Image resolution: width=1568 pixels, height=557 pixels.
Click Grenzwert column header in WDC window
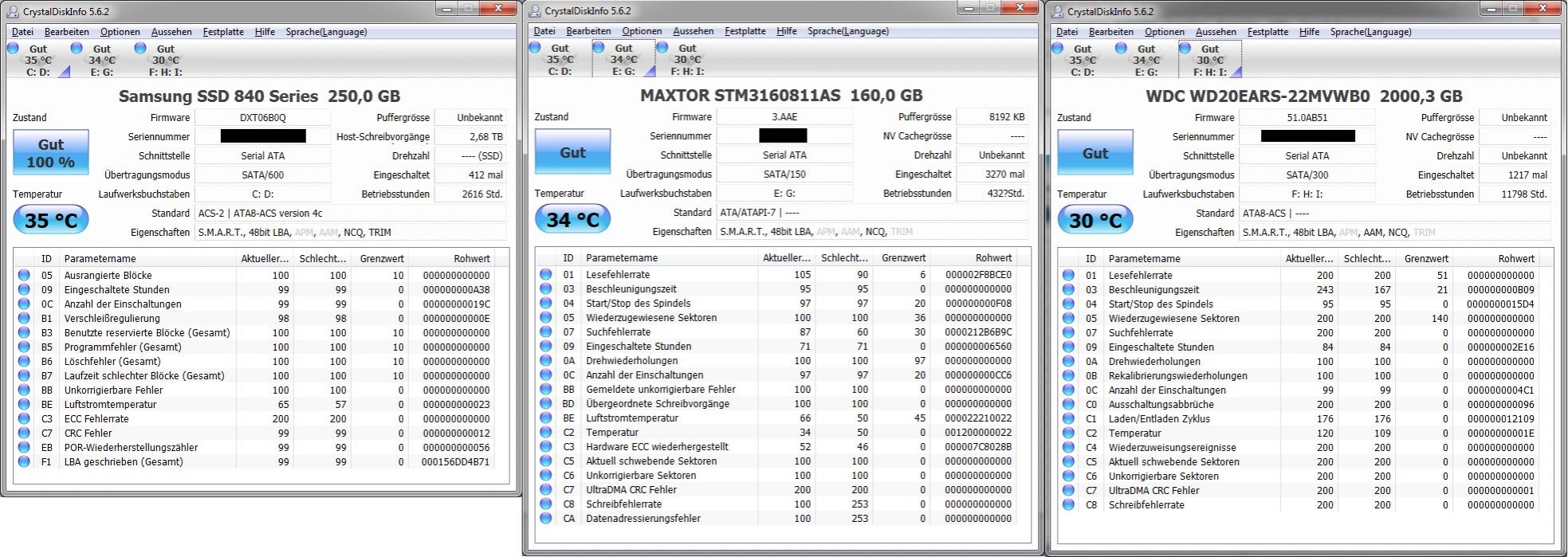pyautogui.click(x=1423, y=258)
